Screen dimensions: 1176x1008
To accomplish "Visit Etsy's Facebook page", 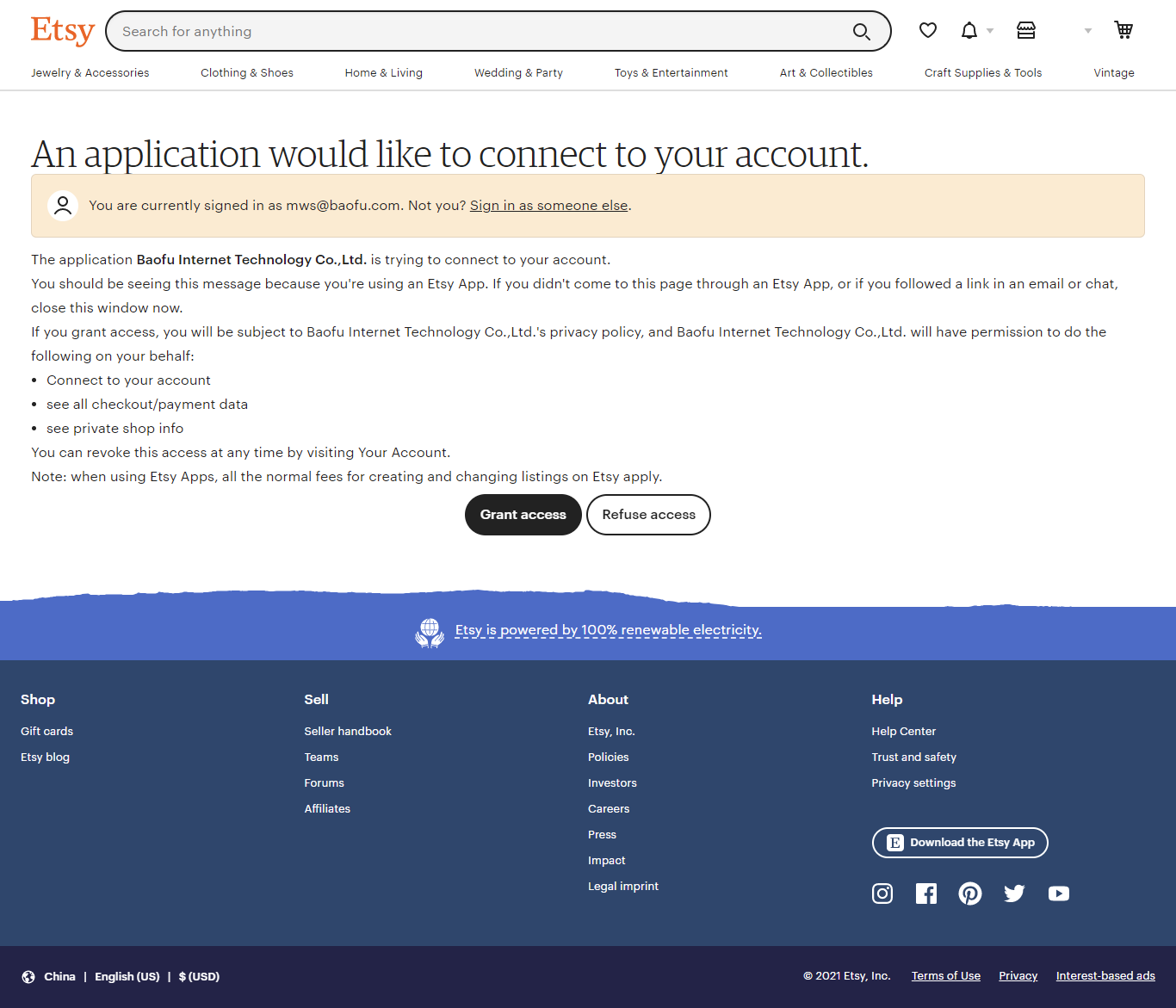I will 926,894.
